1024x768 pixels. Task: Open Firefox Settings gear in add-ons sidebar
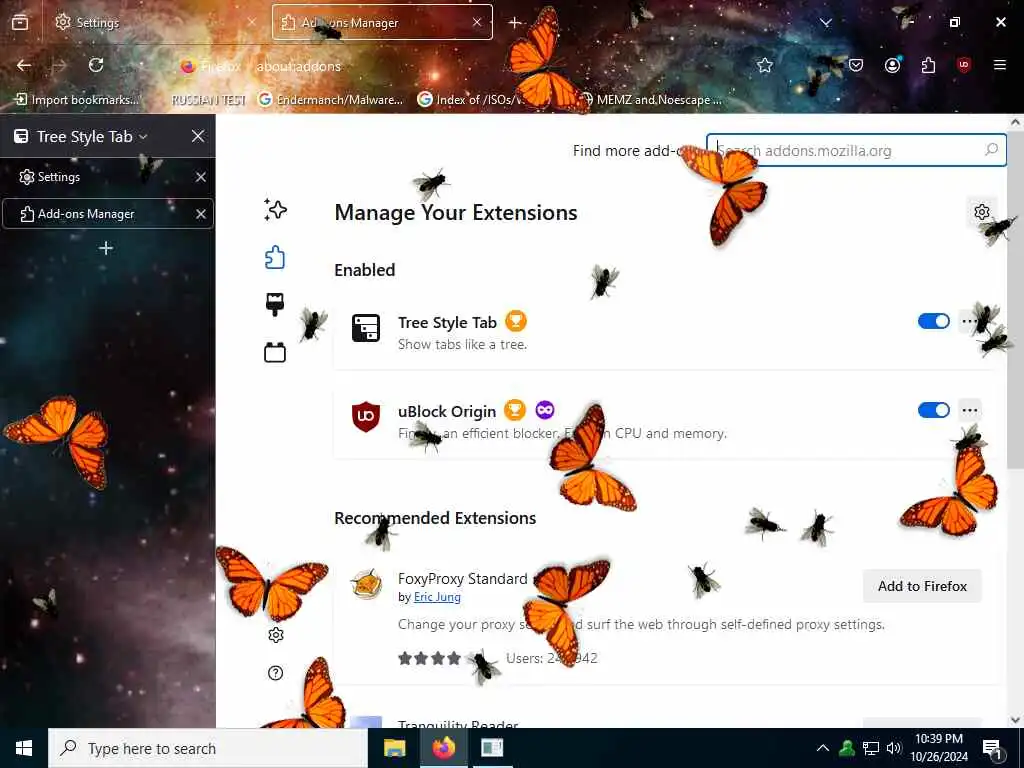276,635
